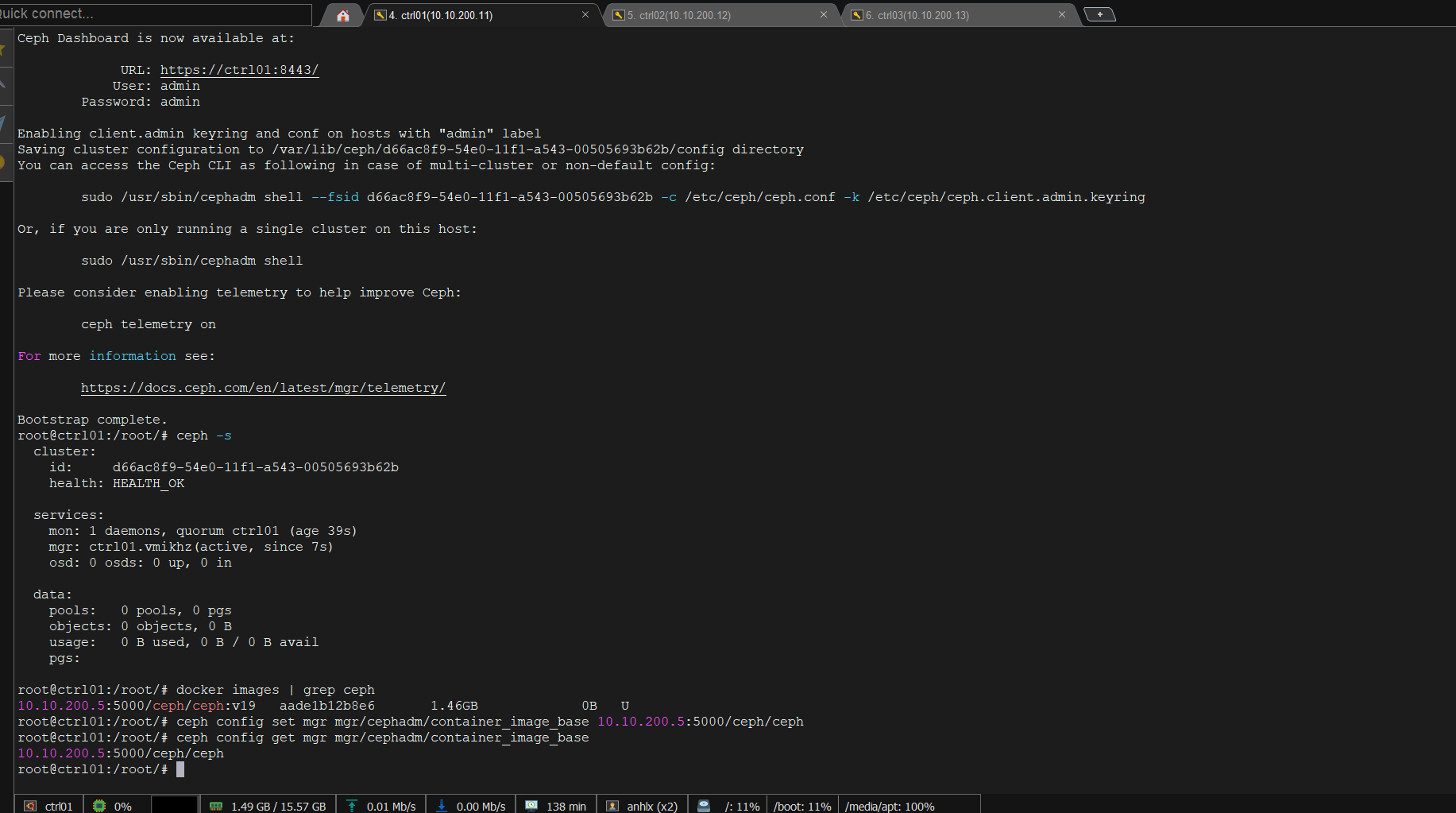Open the Ceph Dashboard URL https://ctrl01:8443/
The image size is (1456, 813).
[239, 70]
